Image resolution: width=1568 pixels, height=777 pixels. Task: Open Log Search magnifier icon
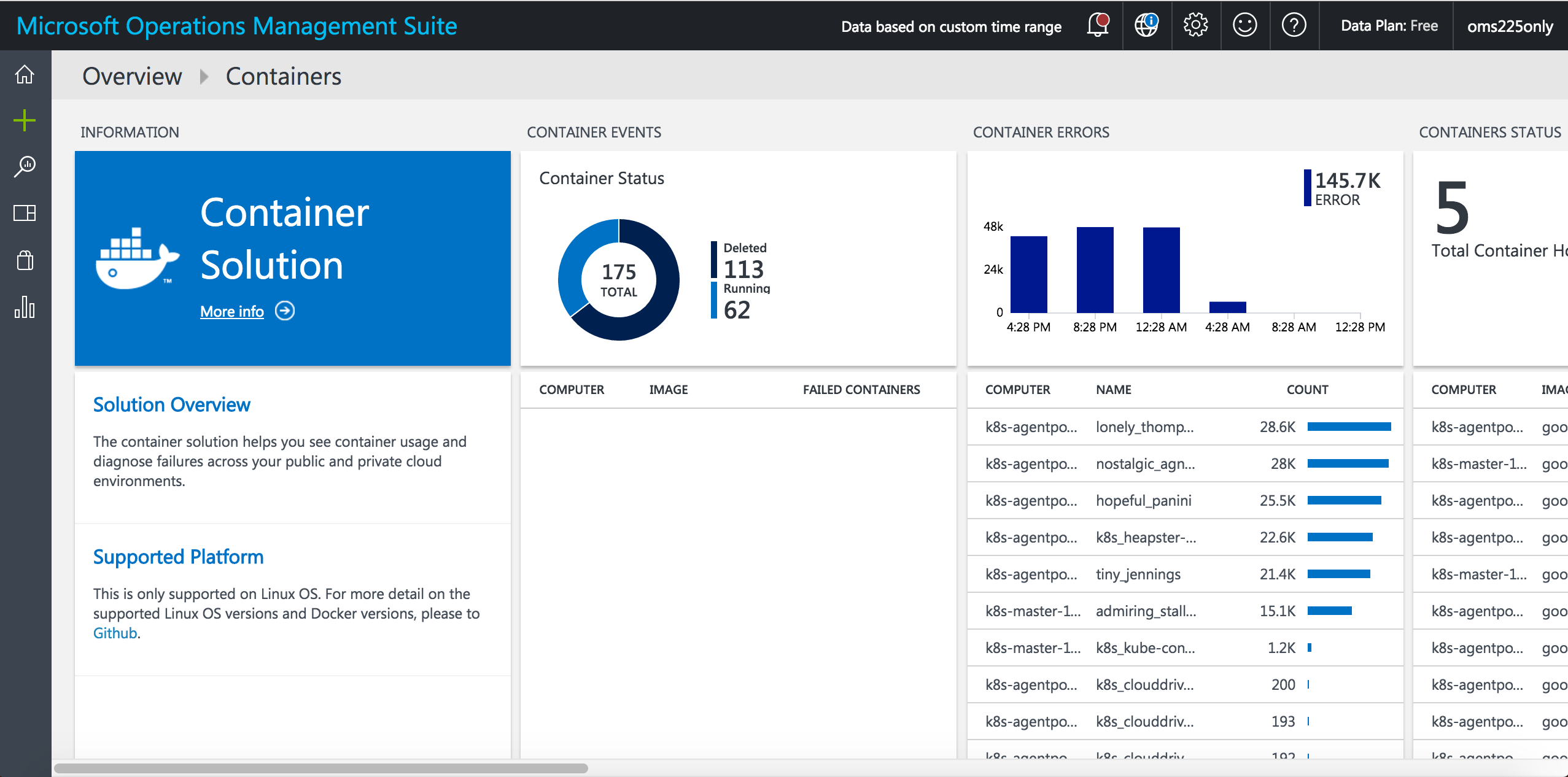pyautogui.click(x=25, y=166)
